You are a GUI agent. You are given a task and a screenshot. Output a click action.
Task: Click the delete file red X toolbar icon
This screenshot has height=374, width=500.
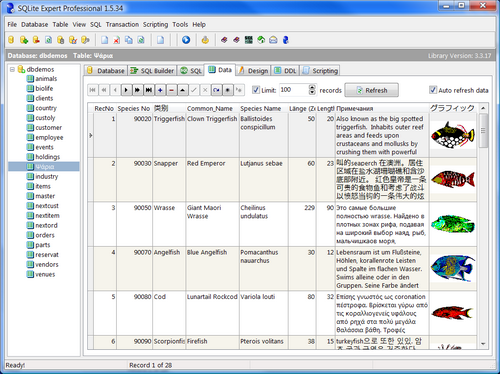(116, 40)
